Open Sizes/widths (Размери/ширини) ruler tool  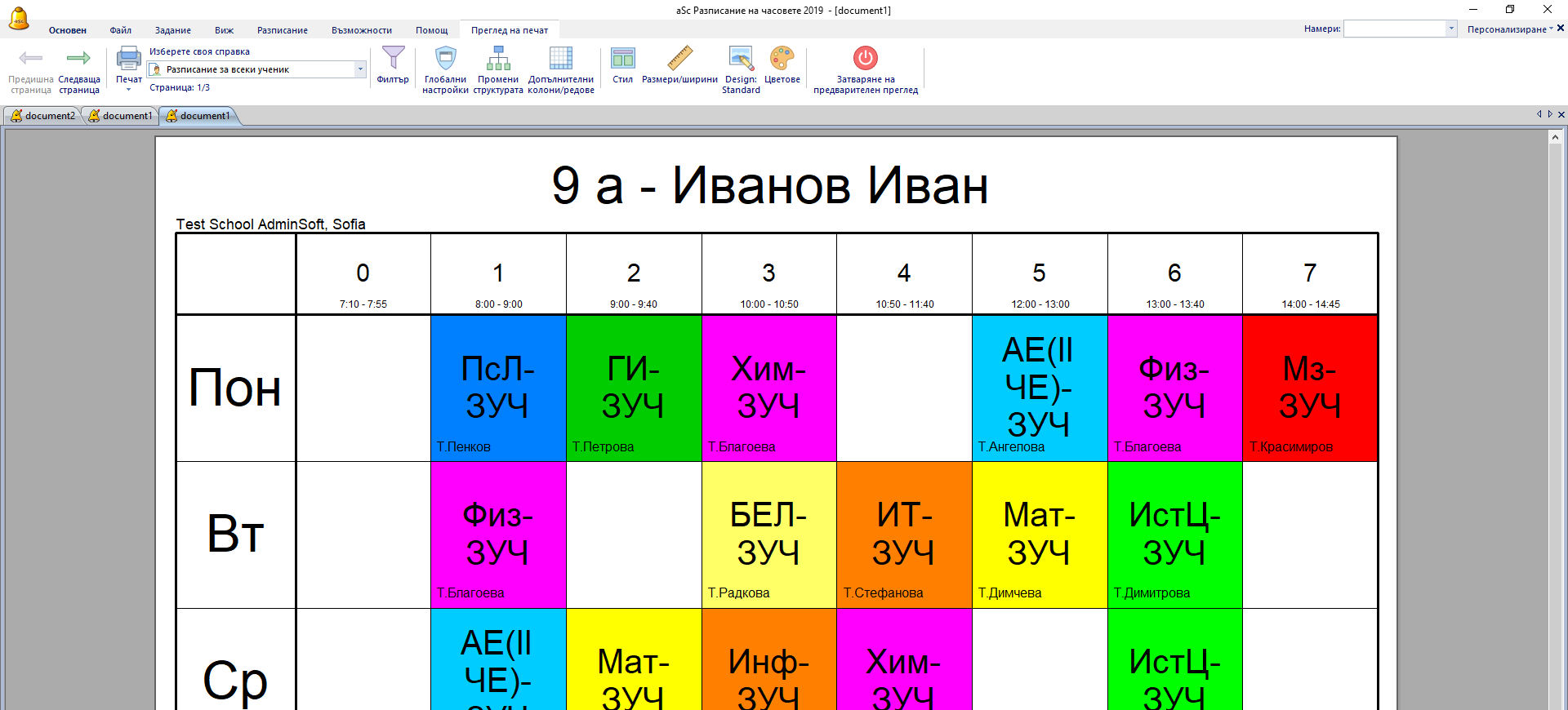point(679,60)
